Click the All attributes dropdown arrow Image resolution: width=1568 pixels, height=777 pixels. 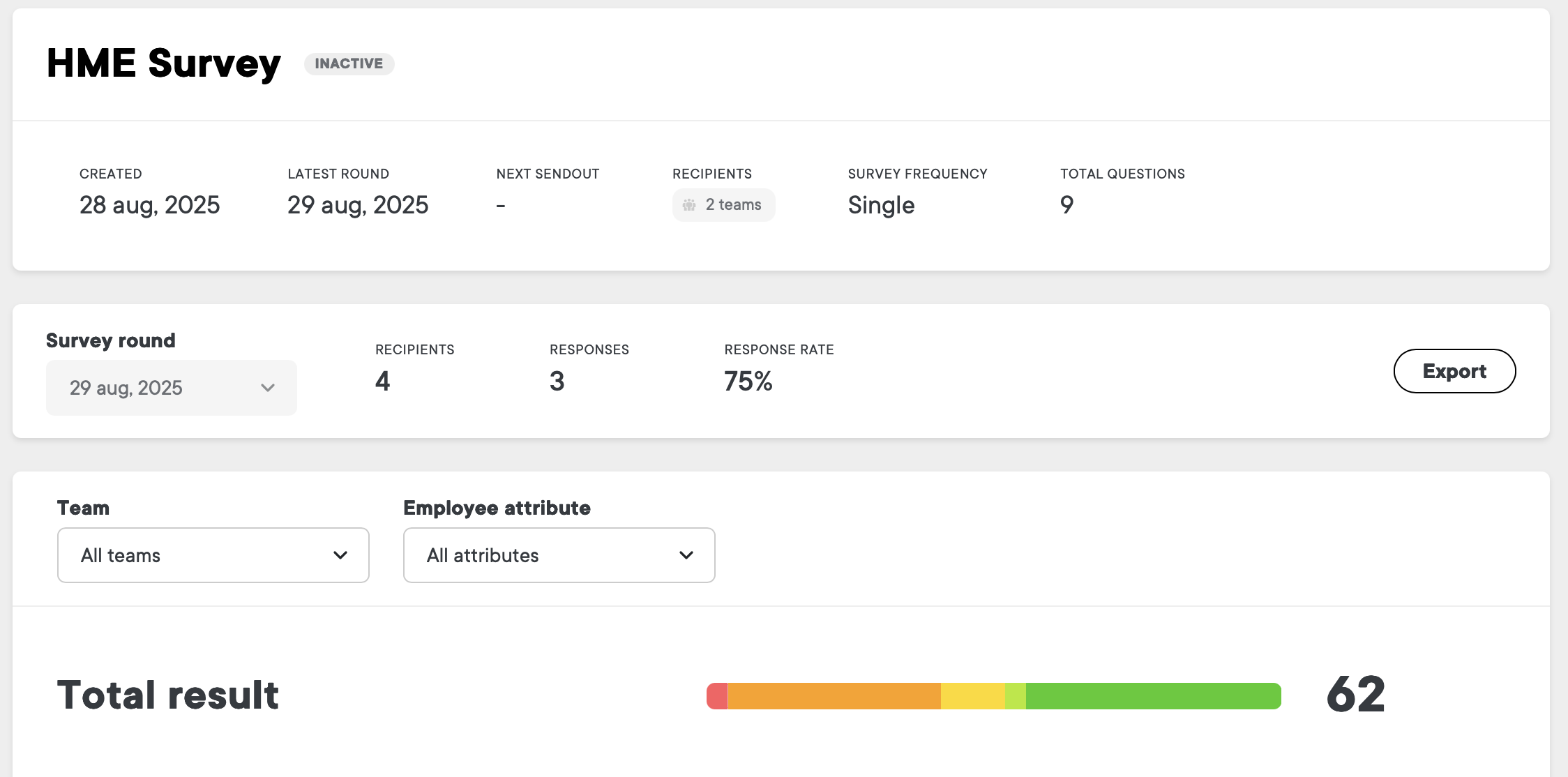coord(686,555)
